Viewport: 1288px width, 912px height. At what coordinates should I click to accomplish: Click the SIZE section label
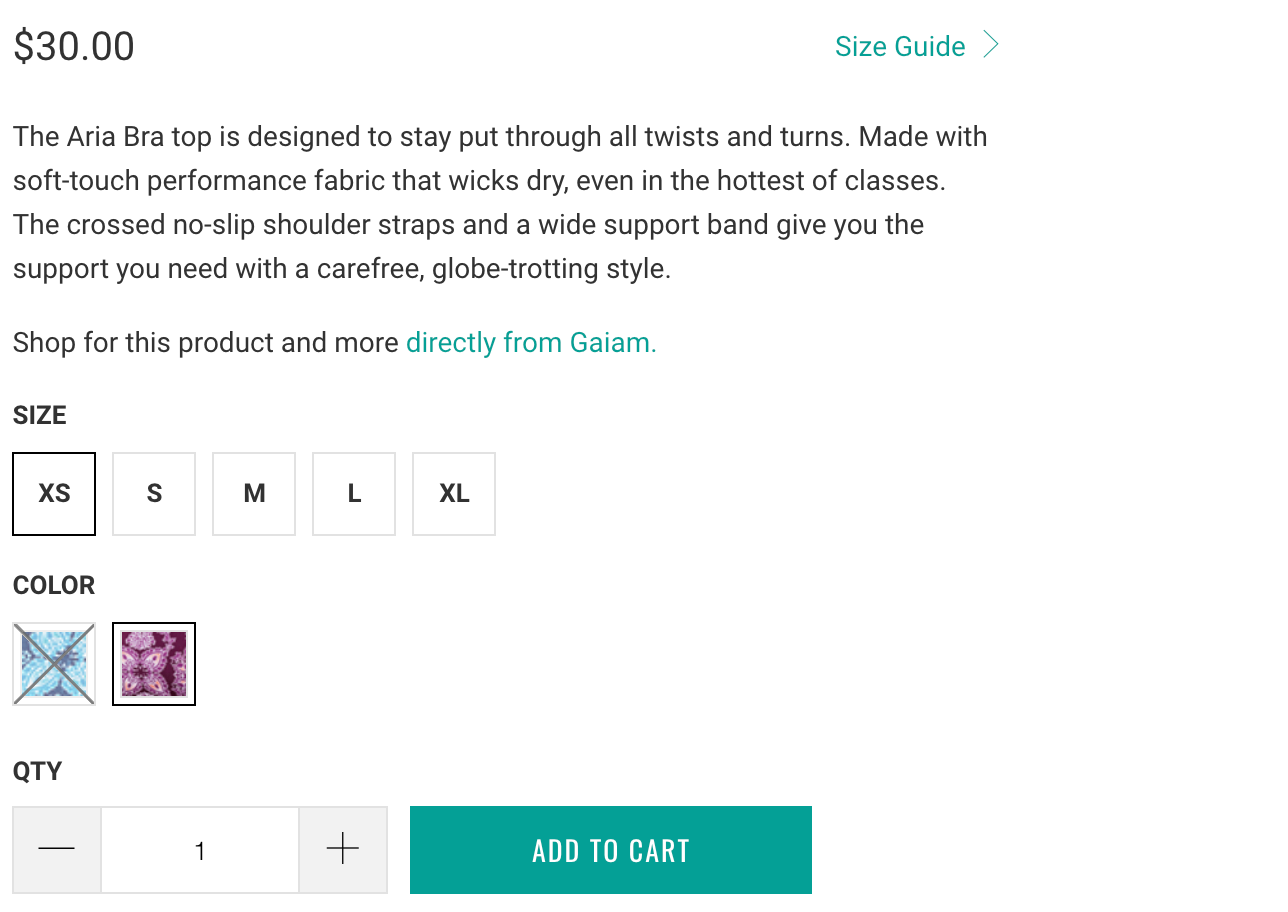pyautogui.click(x=40, y=415)
